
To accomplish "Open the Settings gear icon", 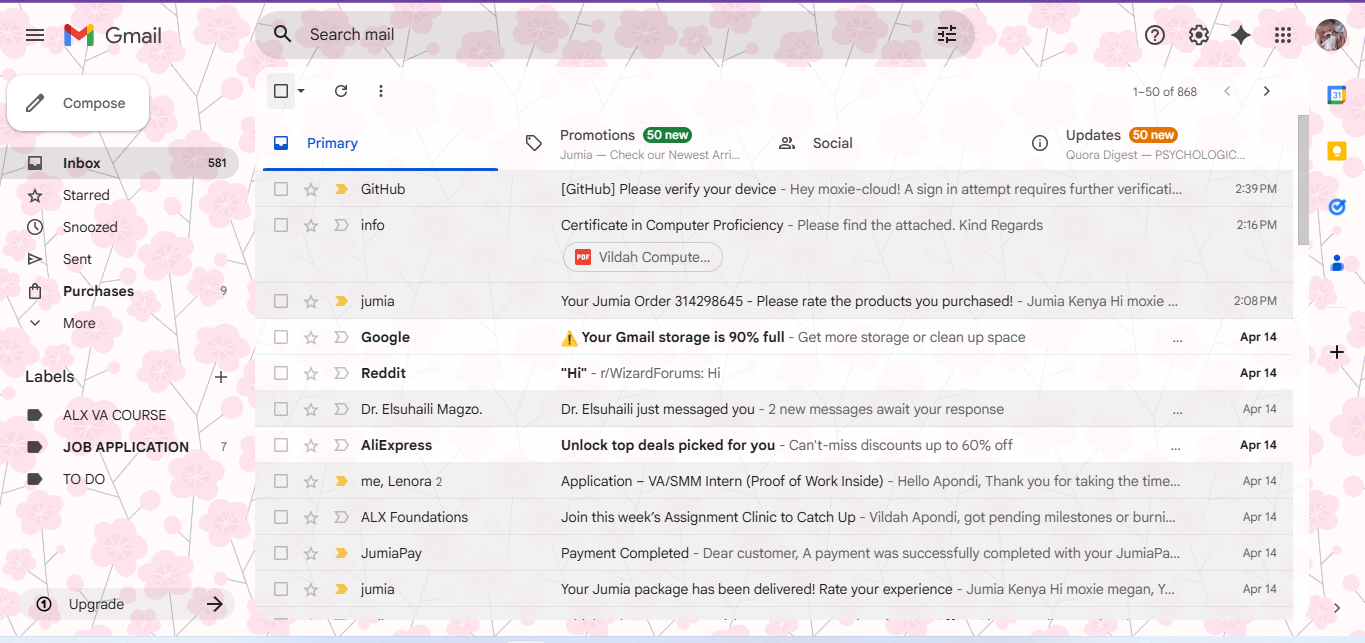I will point(1198,35).
